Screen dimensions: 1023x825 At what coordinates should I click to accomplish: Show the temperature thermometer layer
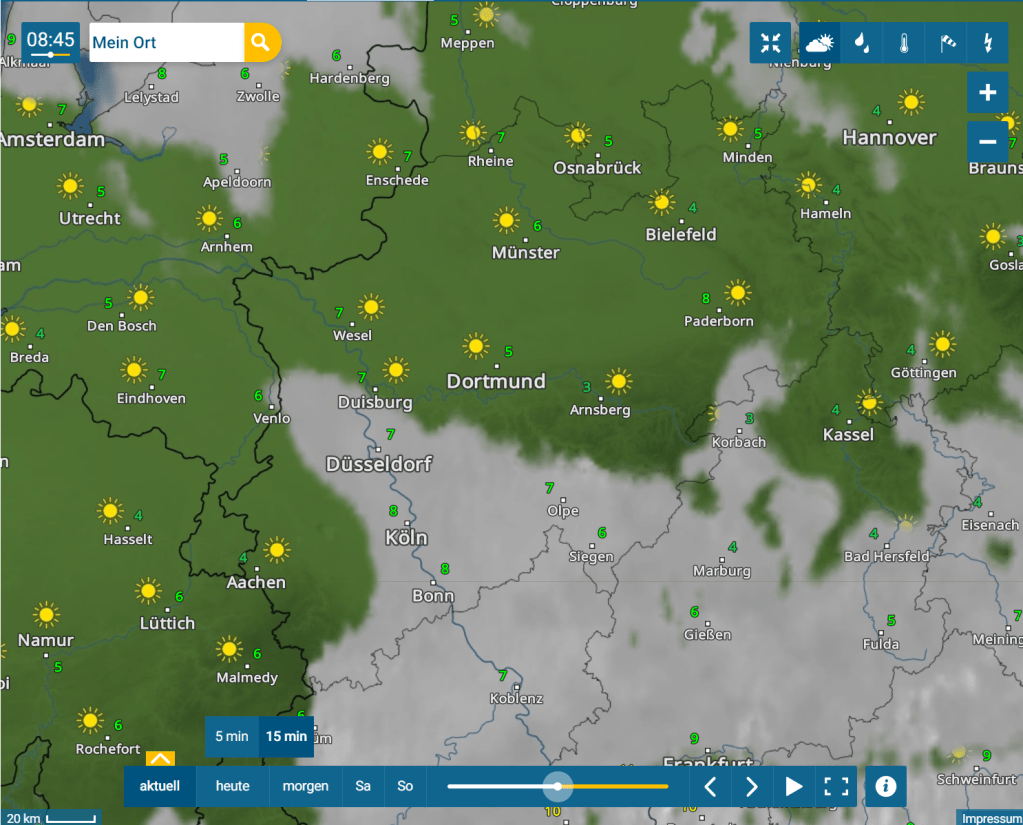[x=903, y=43]
